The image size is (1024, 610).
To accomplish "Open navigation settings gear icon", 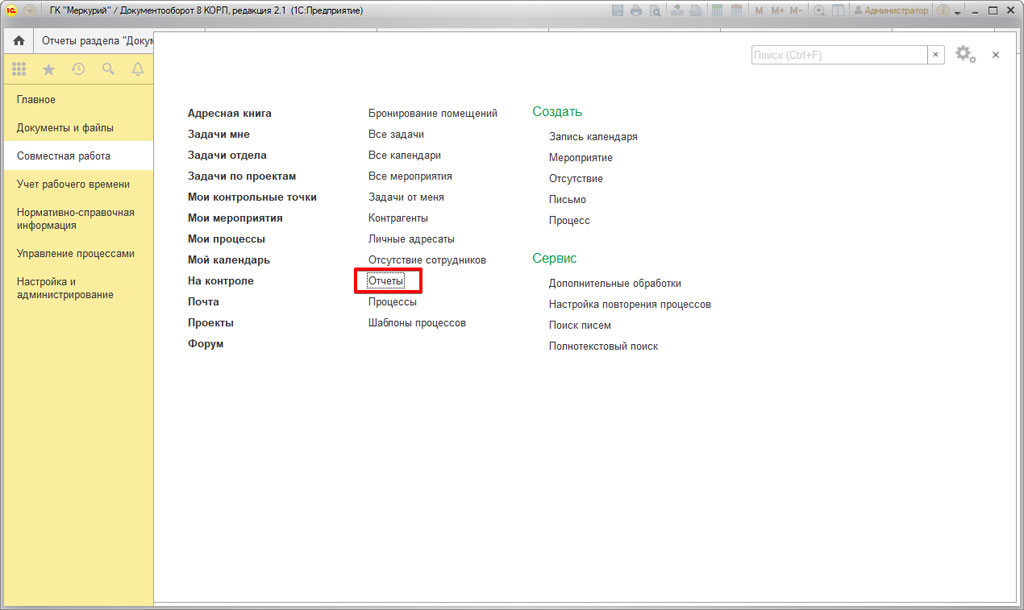I will [964, 54].
